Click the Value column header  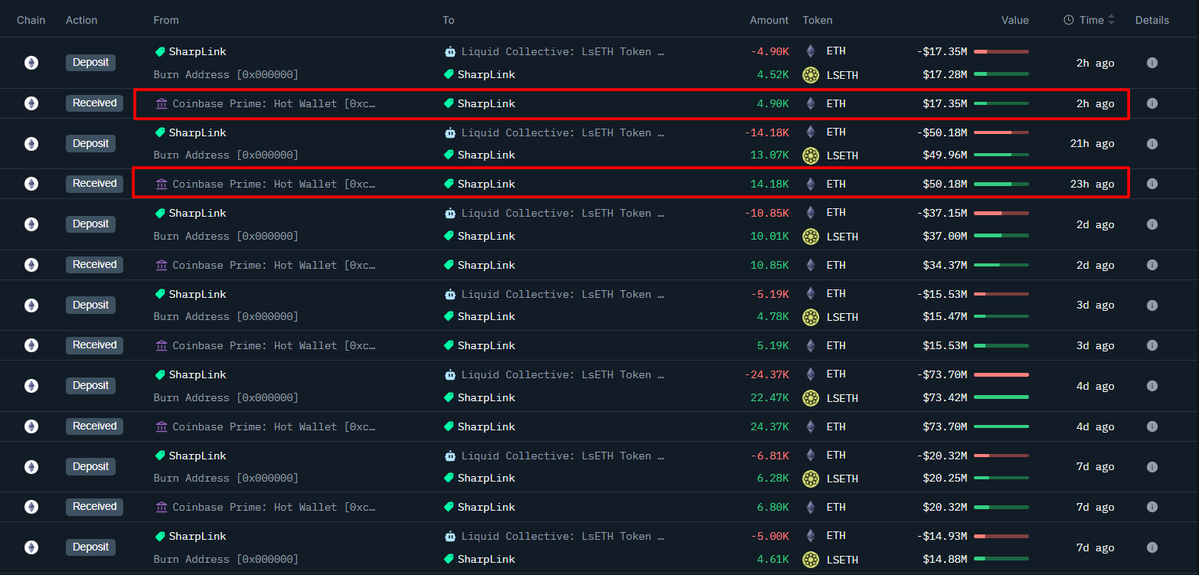click(x=1015, y=20)
